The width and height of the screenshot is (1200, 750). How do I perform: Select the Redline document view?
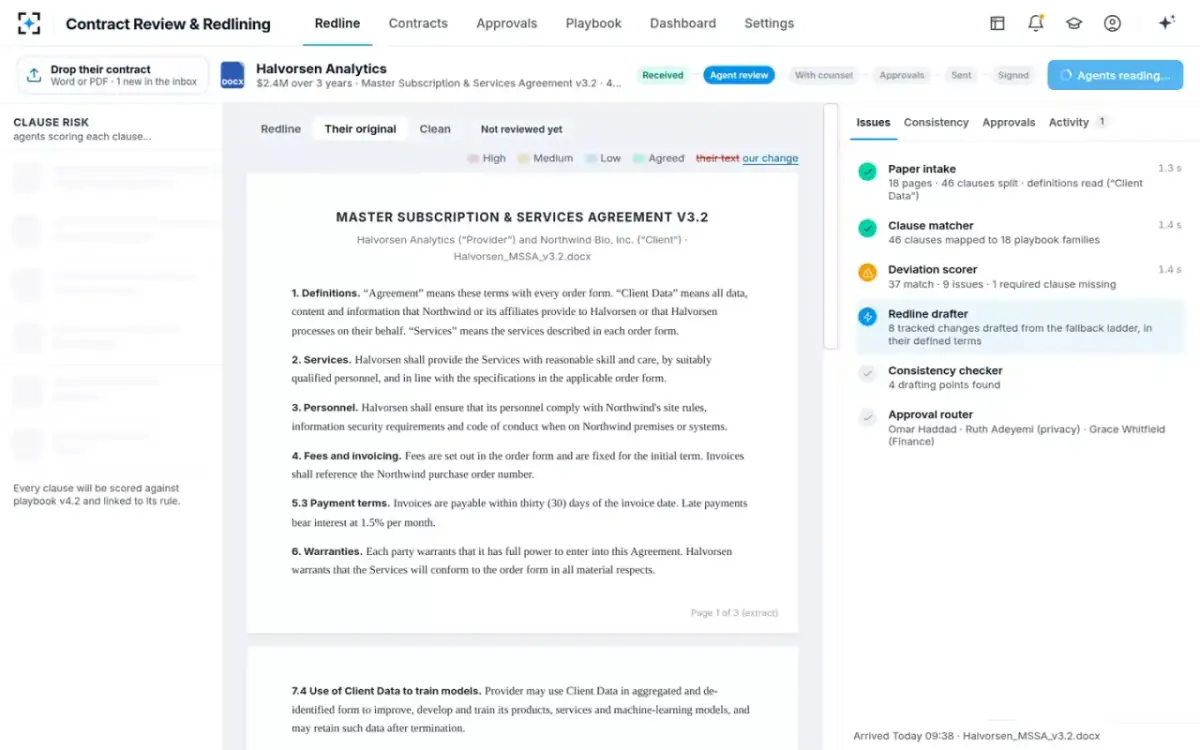click(281, 129)
